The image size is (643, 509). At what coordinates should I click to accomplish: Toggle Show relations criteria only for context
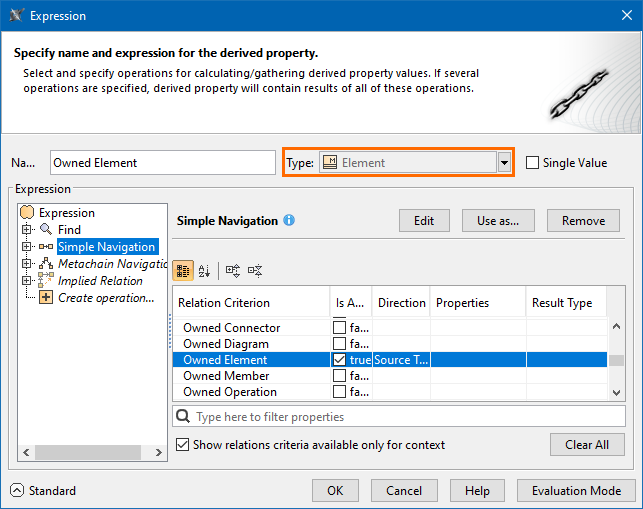[182, 444]
